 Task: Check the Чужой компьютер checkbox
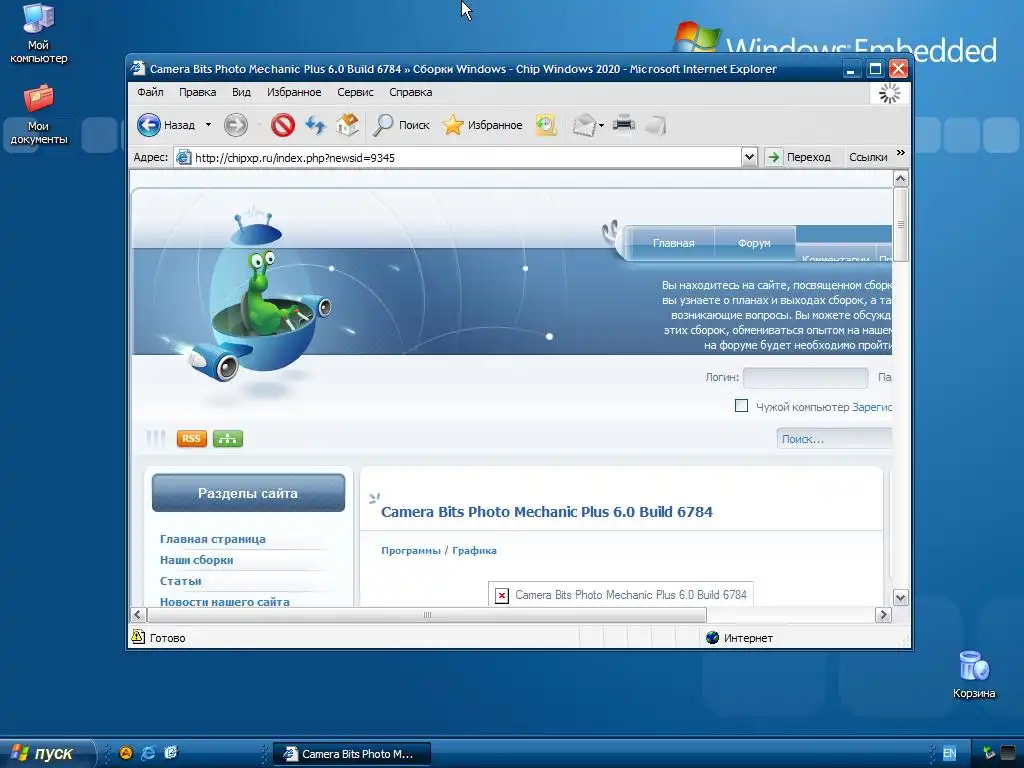pos(741,406)
